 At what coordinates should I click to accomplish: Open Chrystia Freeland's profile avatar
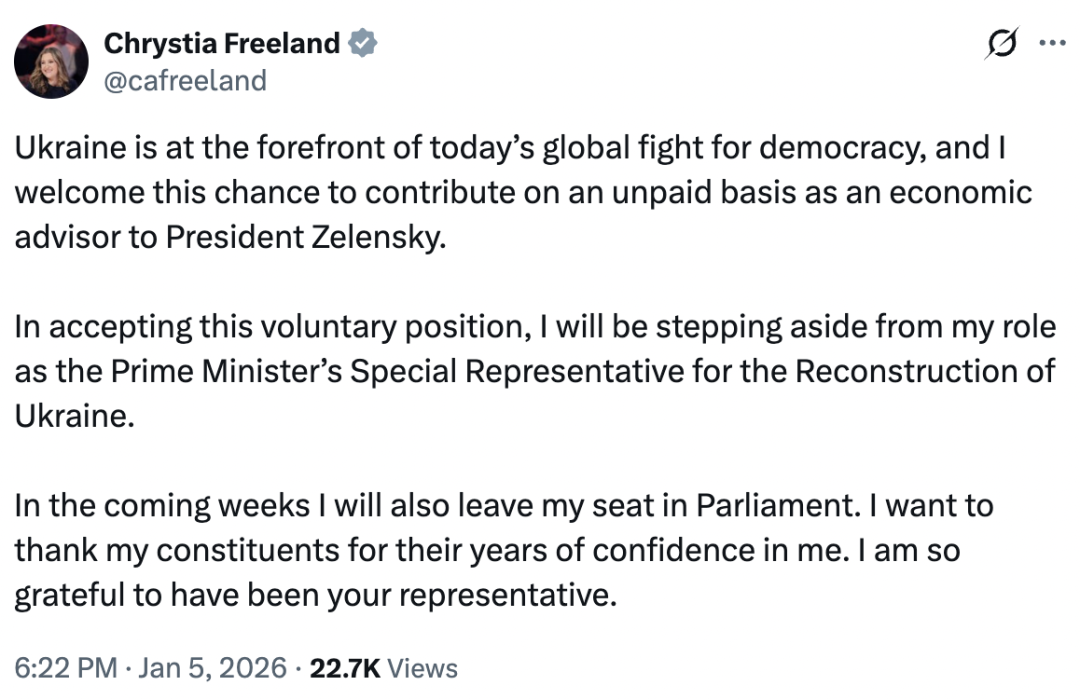[x=50, y=61]
